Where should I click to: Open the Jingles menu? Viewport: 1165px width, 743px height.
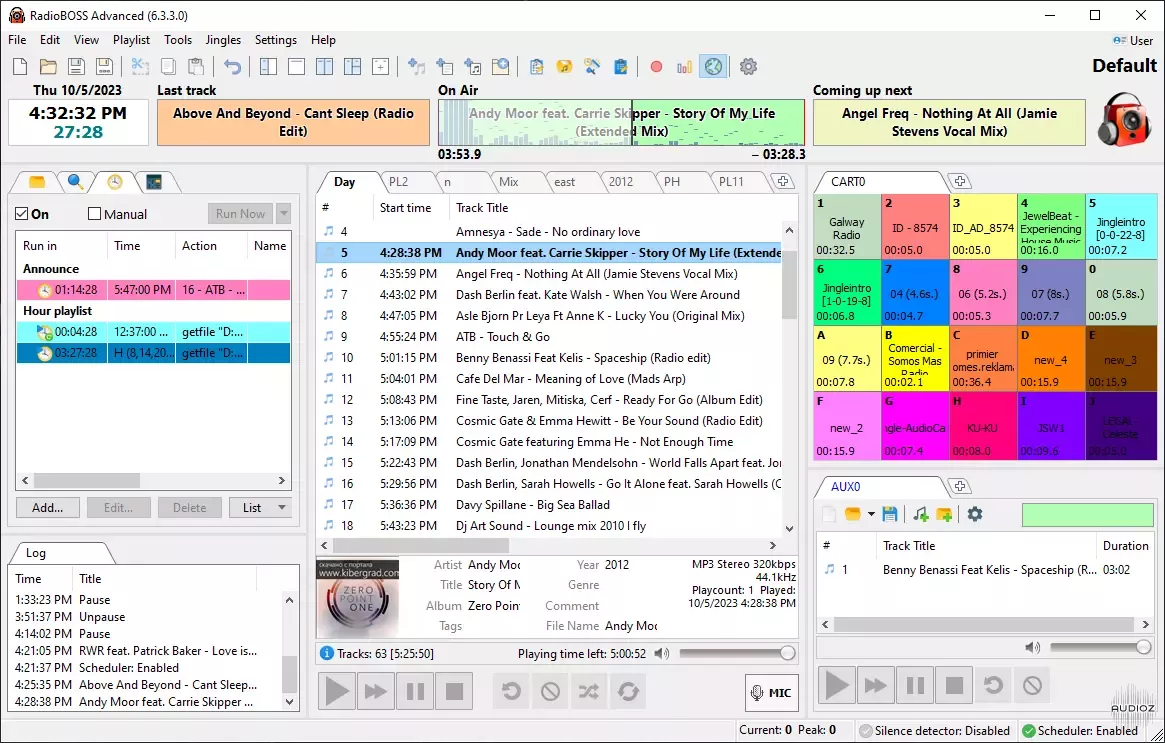[x=223, y=40]
